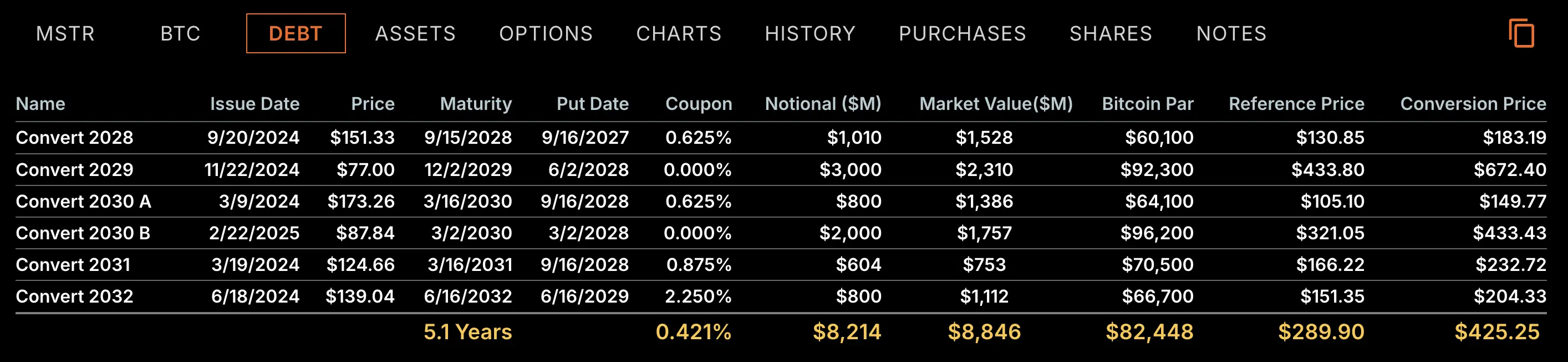Select the DEBT tab
Screen dimensions: 1568x362
pyautogui.click(x=295, y=33)
